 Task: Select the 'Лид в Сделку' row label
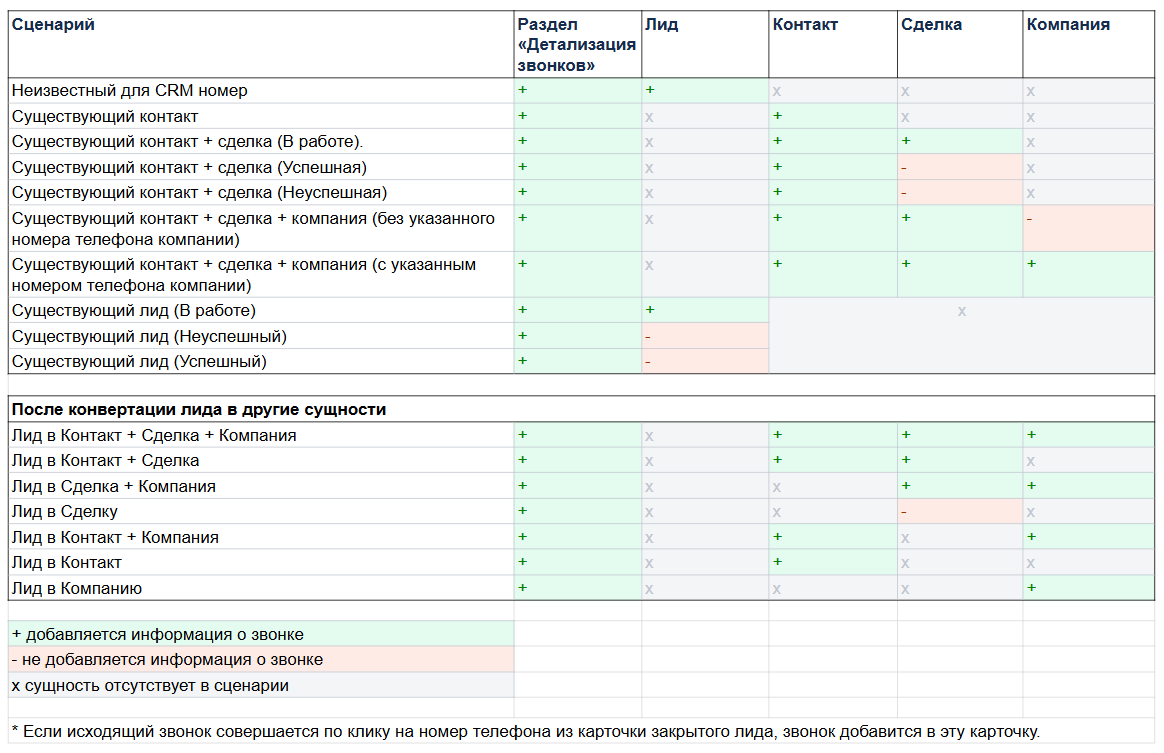(65, 512)
